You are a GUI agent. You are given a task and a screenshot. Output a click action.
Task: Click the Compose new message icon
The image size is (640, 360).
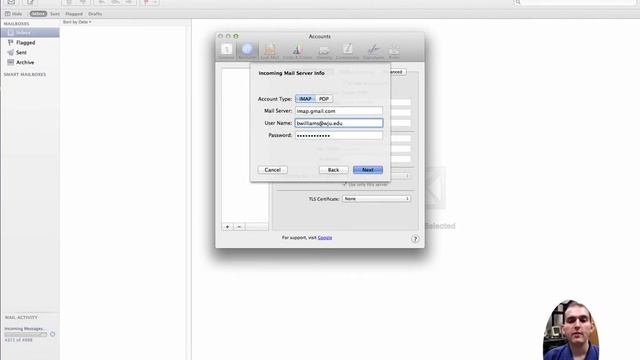(x=30, y=2)
